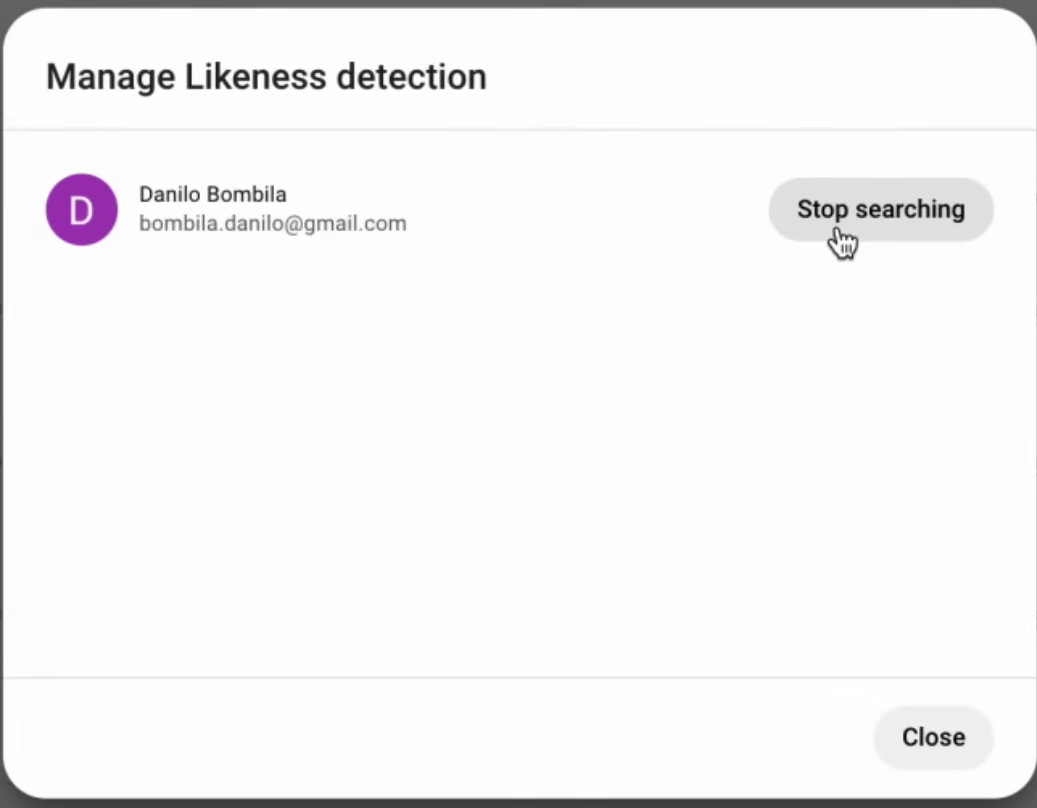The height and width of the screenshot is (808, 1037).
Task: Dismiss the dialog using Close
Action: pyautogui.click(x=932, y=737)
